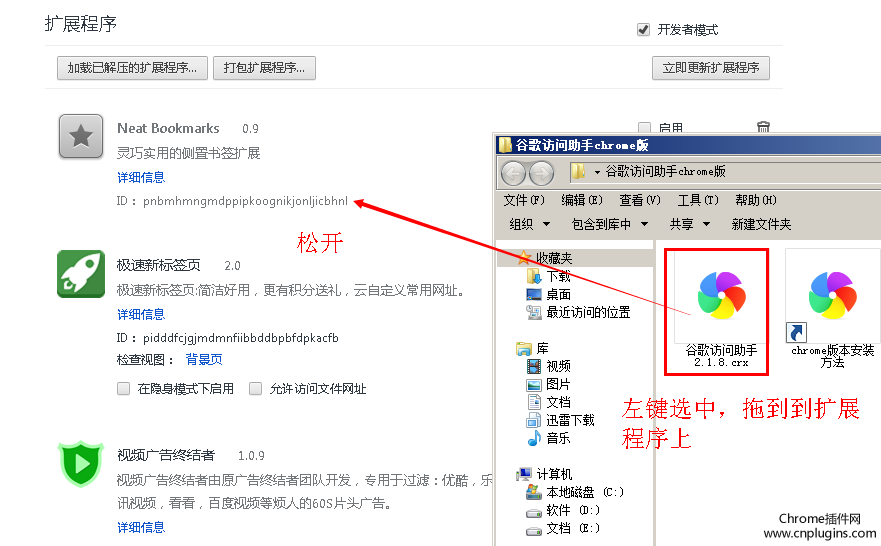Open 共享 dropdown in Explorer toolbar
881x546 pixels.
point(689,224)
